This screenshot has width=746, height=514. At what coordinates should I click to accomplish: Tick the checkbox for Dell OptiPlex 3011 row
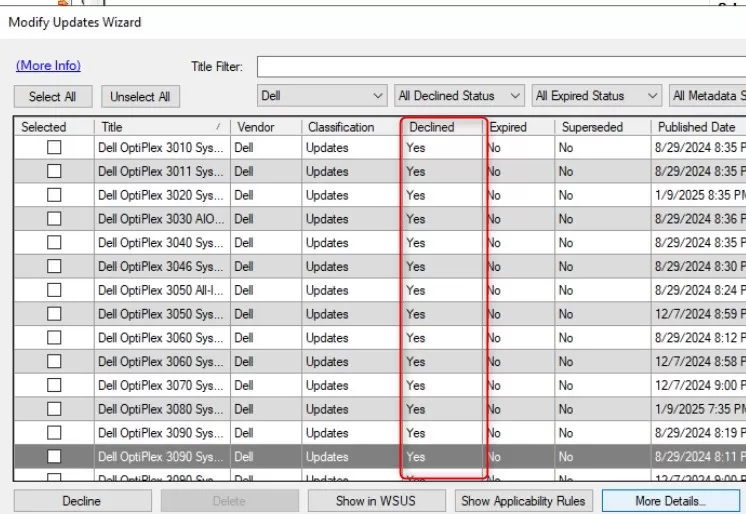pos(54,171)
